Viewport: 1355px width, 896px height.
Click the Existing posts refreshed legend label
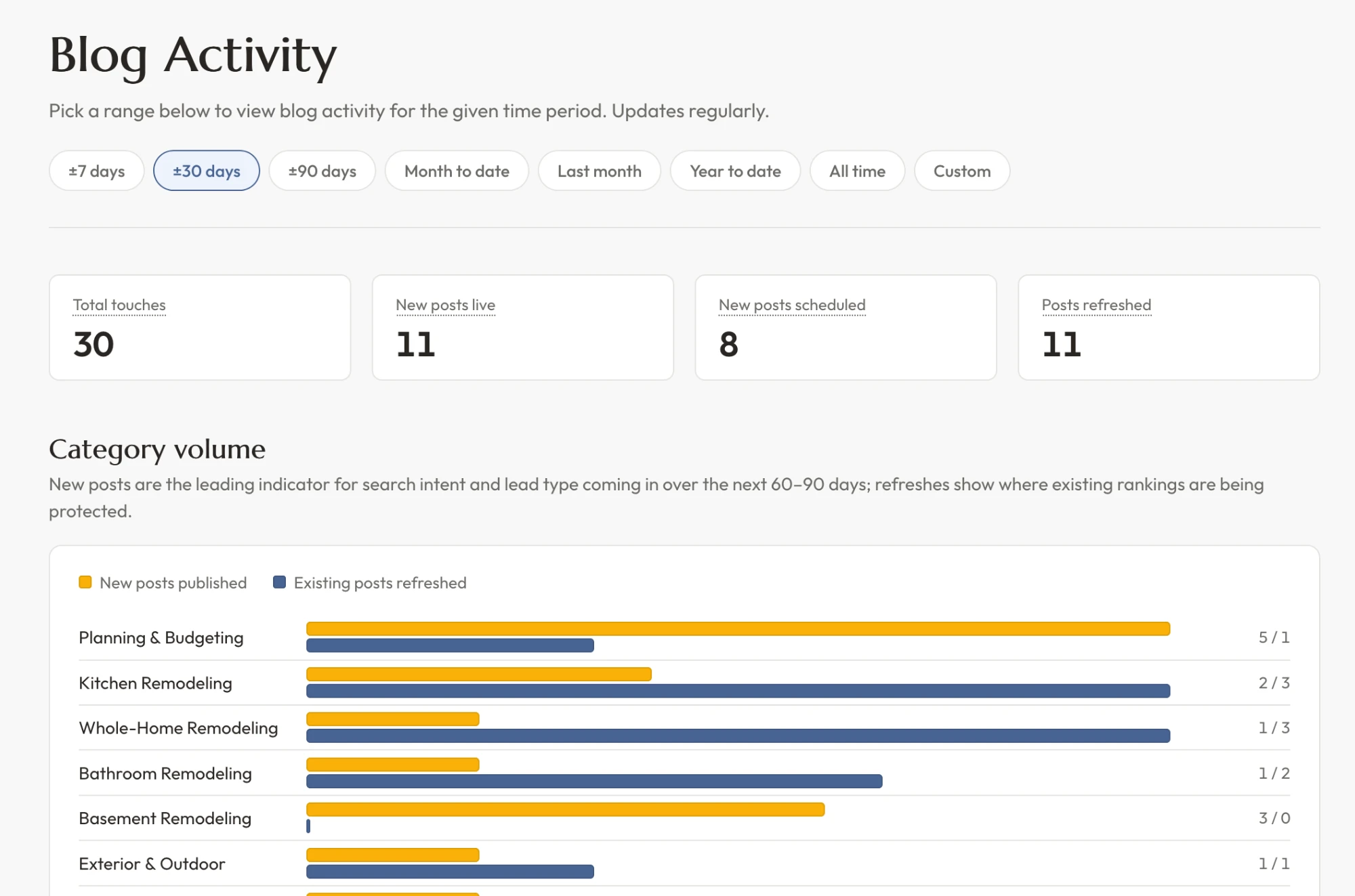pyautogui.click(x=380, y=583)
